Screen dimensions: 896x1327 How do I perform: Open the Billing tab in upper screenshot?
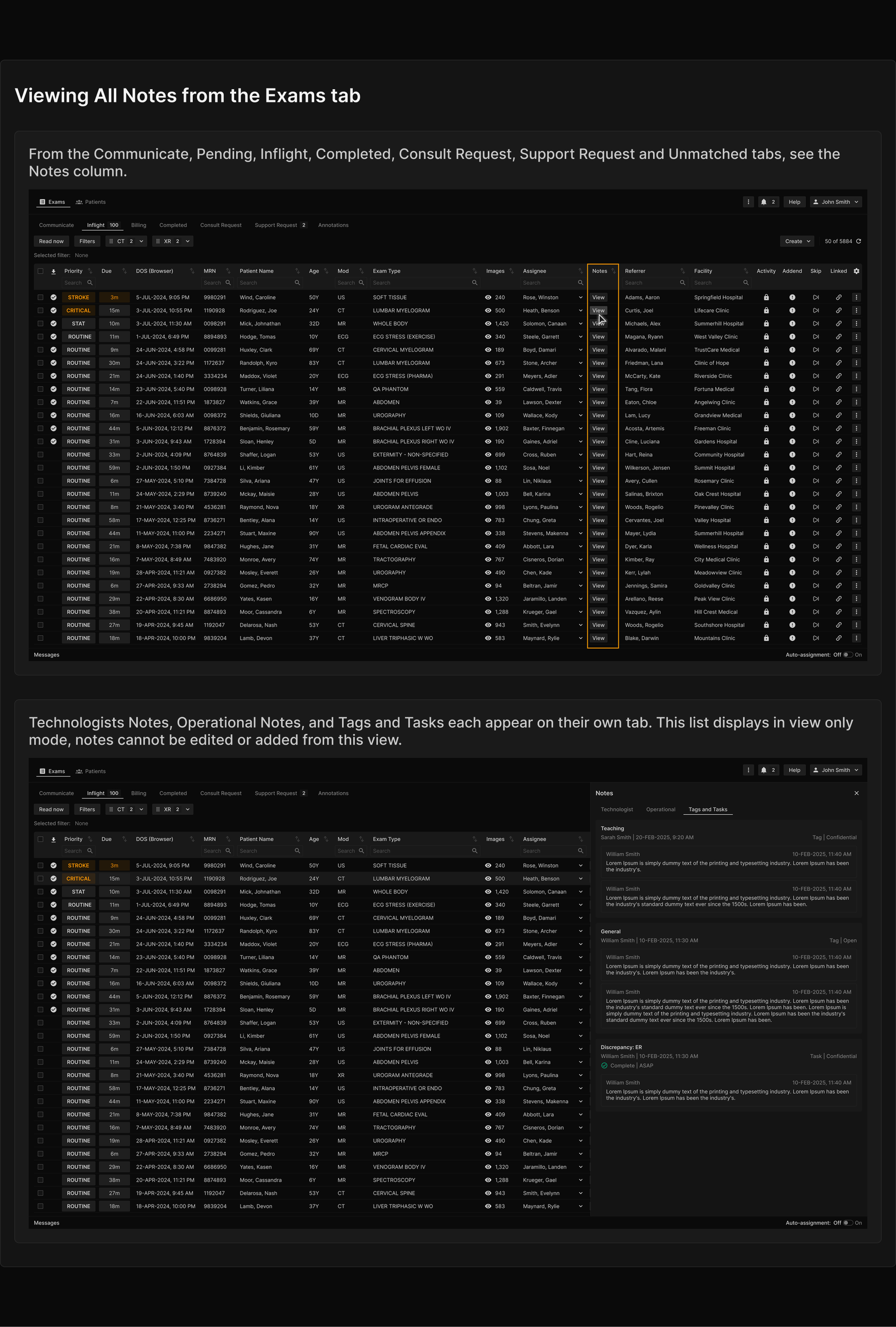click(139, 225)
